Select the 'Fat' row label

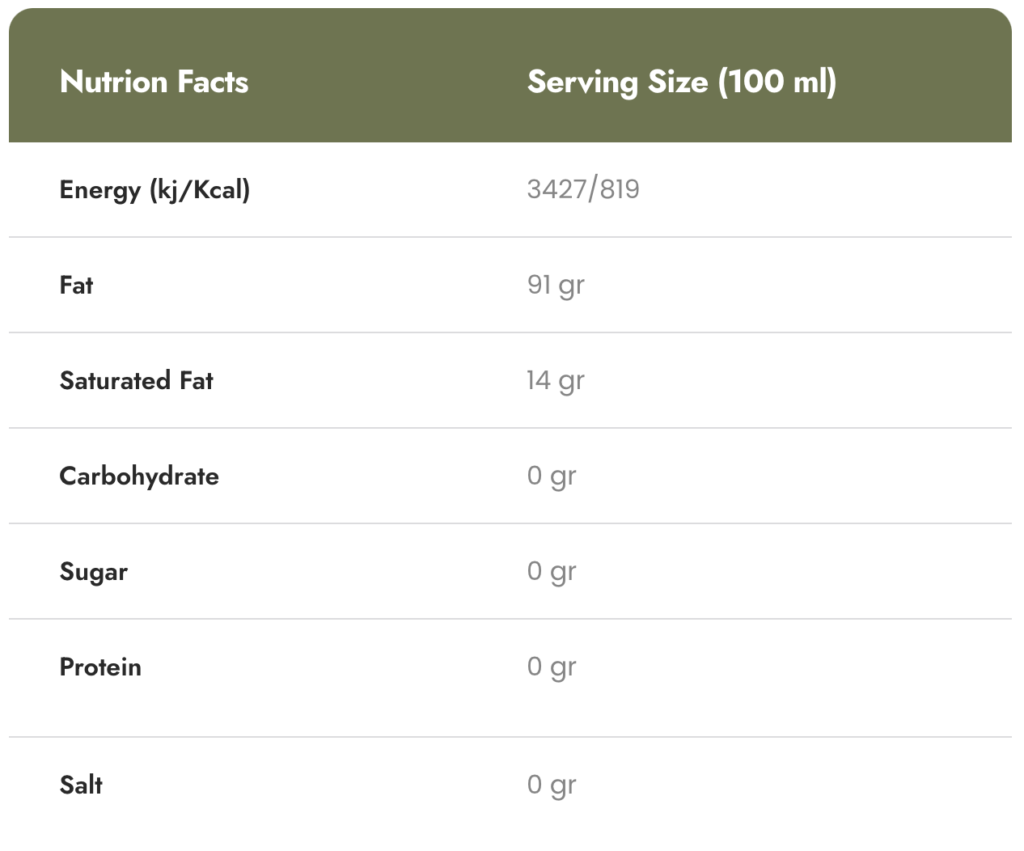coord(76,285)
